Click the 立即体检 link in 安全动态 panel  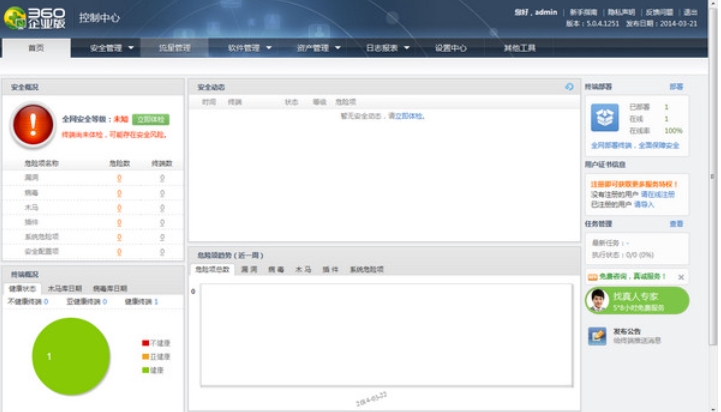(x=408, y=116)
